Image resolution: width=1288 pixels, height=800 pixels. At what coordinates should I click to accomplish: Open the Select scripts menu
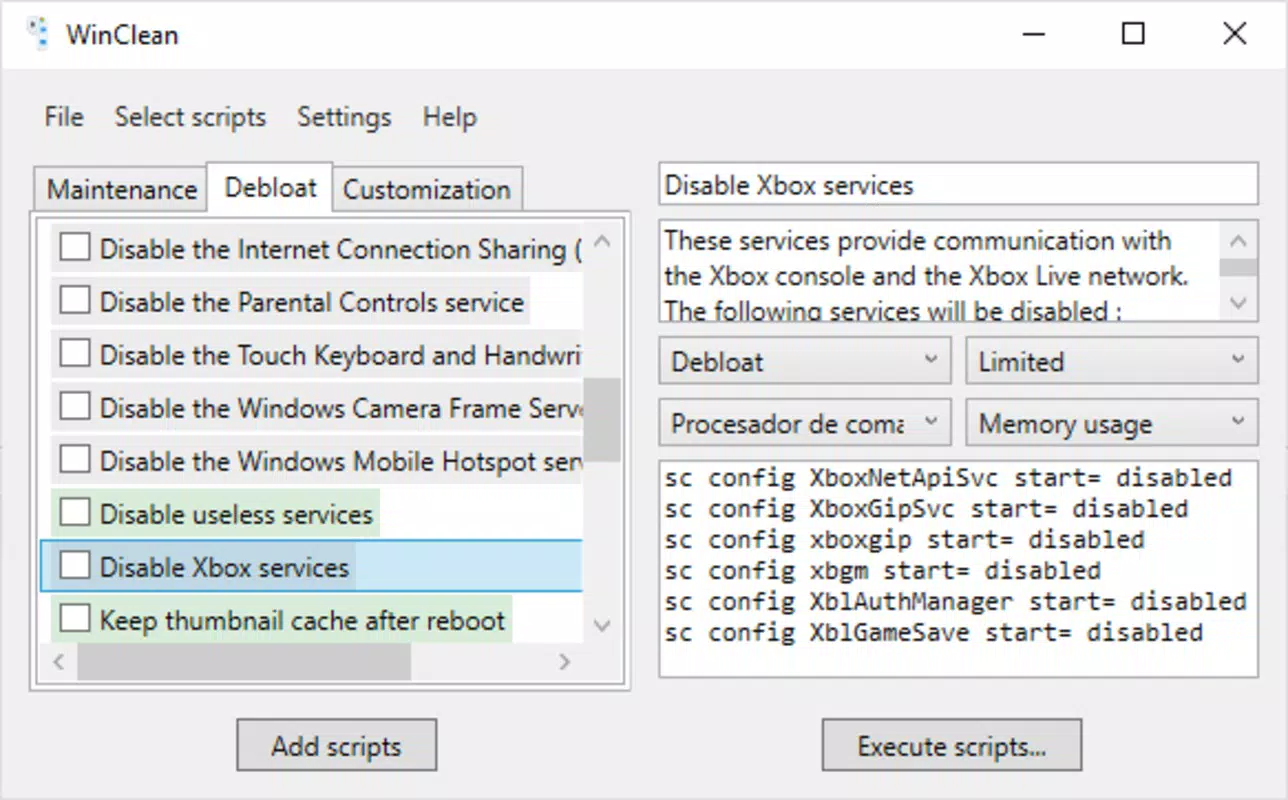click(x=190, y=117)
